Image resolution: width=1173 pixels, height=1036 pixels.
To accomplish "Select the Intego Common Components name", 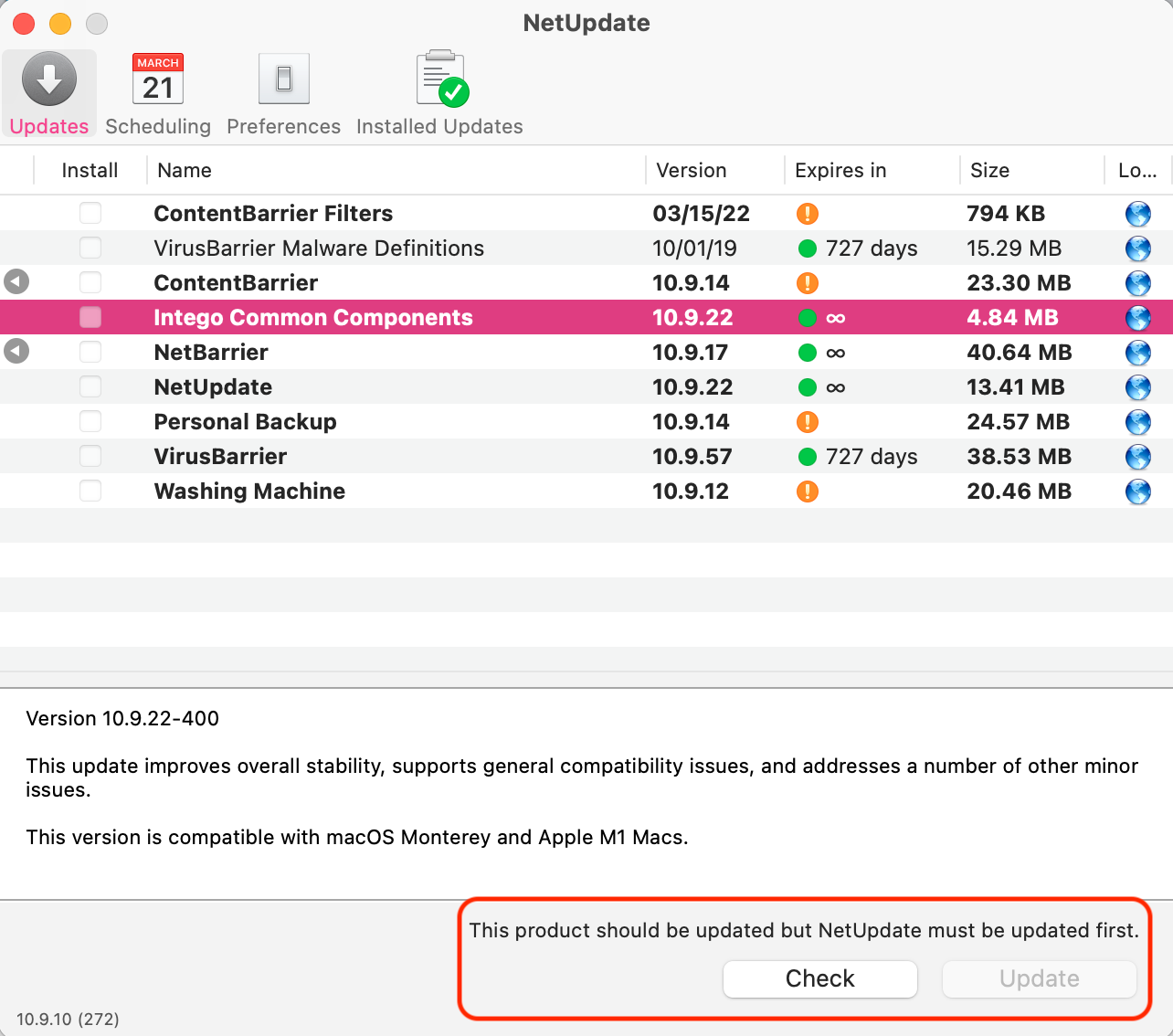I will (x=313, y=318).
